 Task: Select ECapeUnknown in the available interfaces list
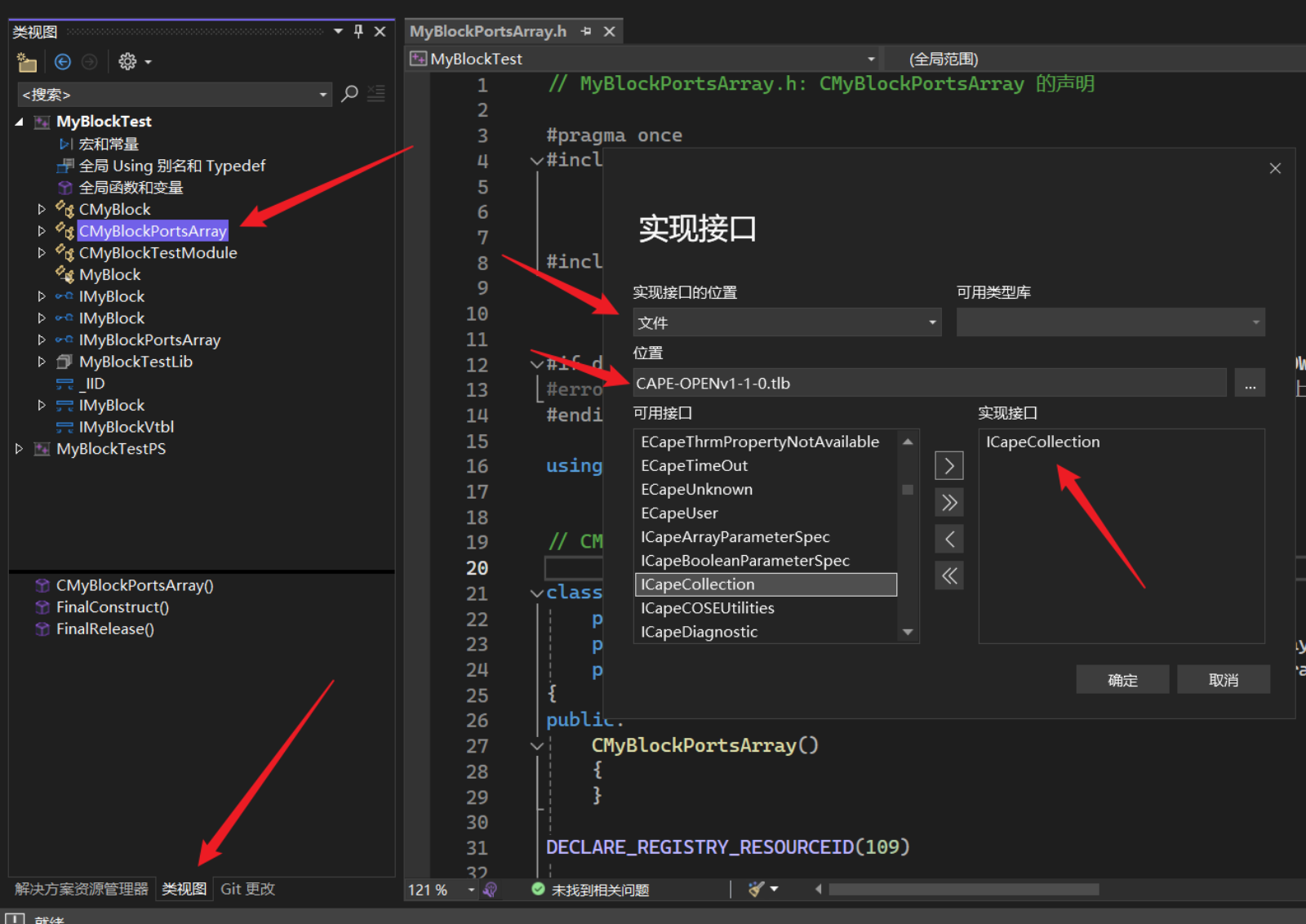click(x=696, y=490)
